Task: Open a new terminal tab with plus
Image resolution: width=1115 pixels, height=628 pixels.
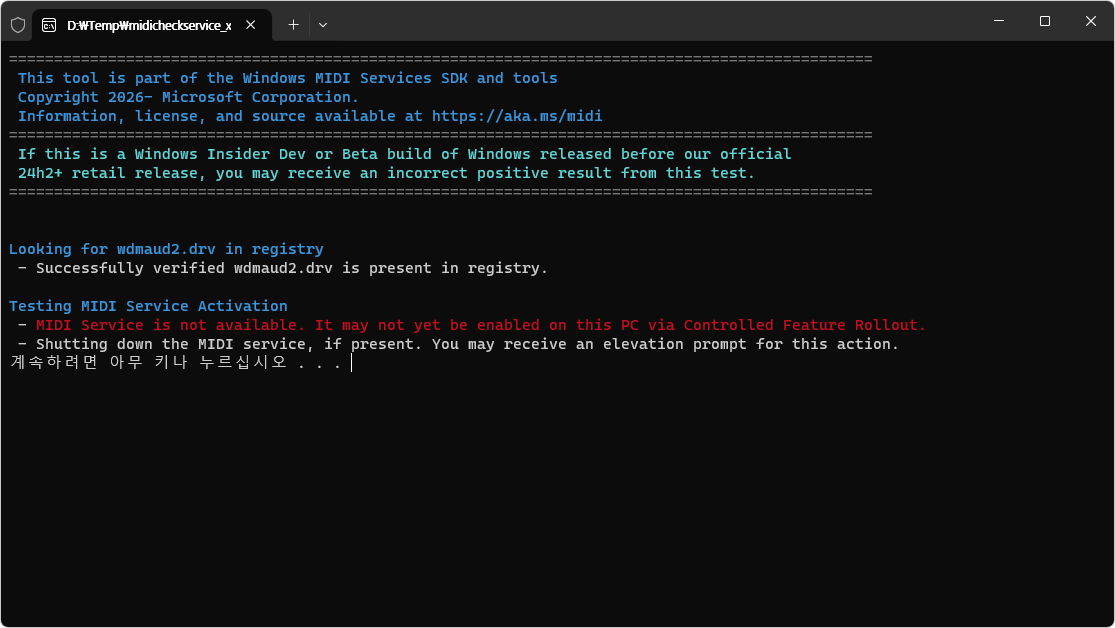Action: click(293, 25)
